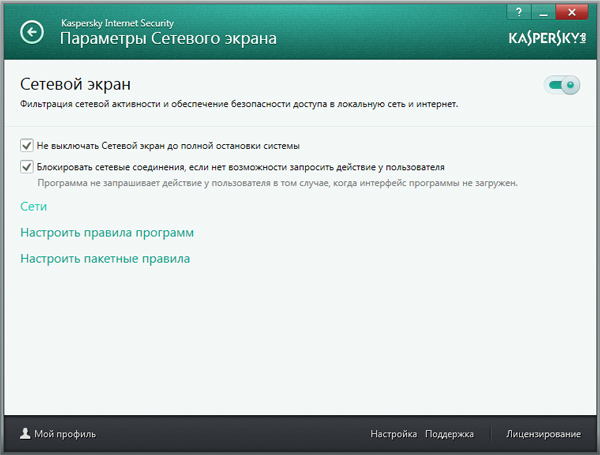This screenshot has height=455, width=600.
Task: Open Настройка in the bottom bar
Action: pyautogui.click(x=393, y=435)
